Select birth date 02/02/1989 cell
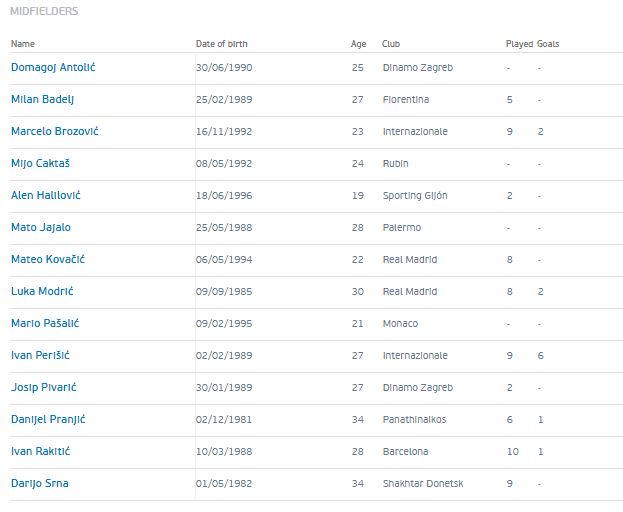Screen dimensions: 623x512 (x=224, y=356)
